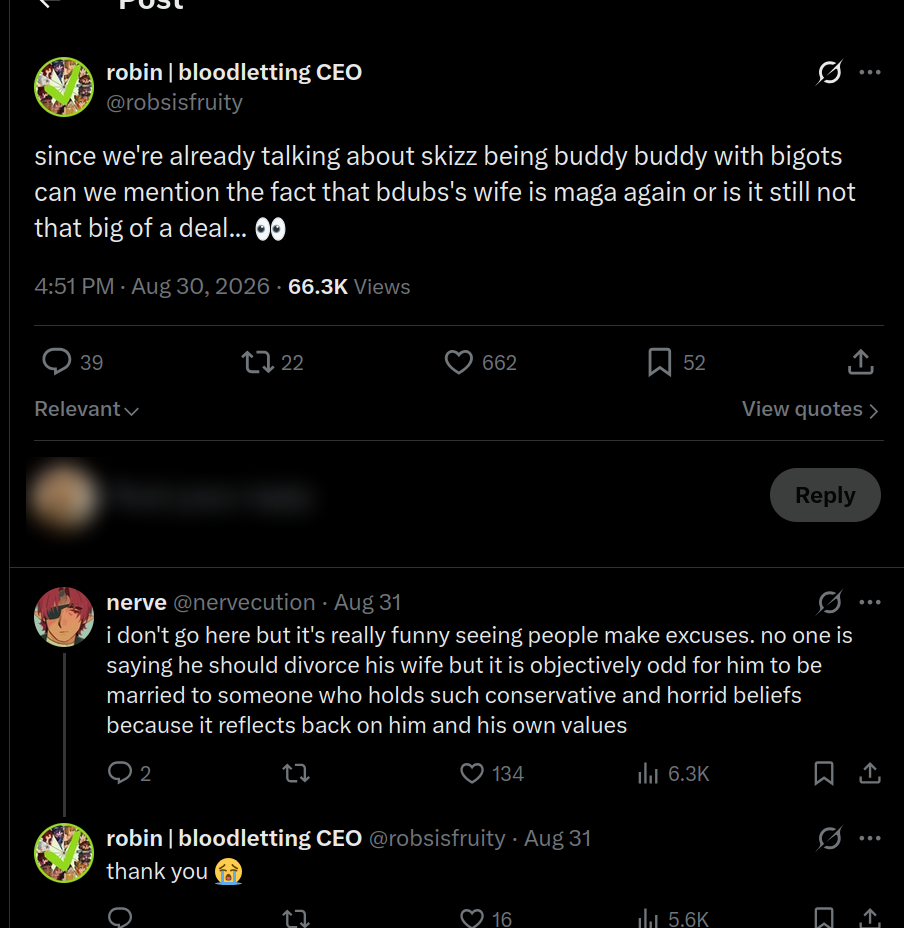Repost the main post with 22 reposts

tap(273, 362)
